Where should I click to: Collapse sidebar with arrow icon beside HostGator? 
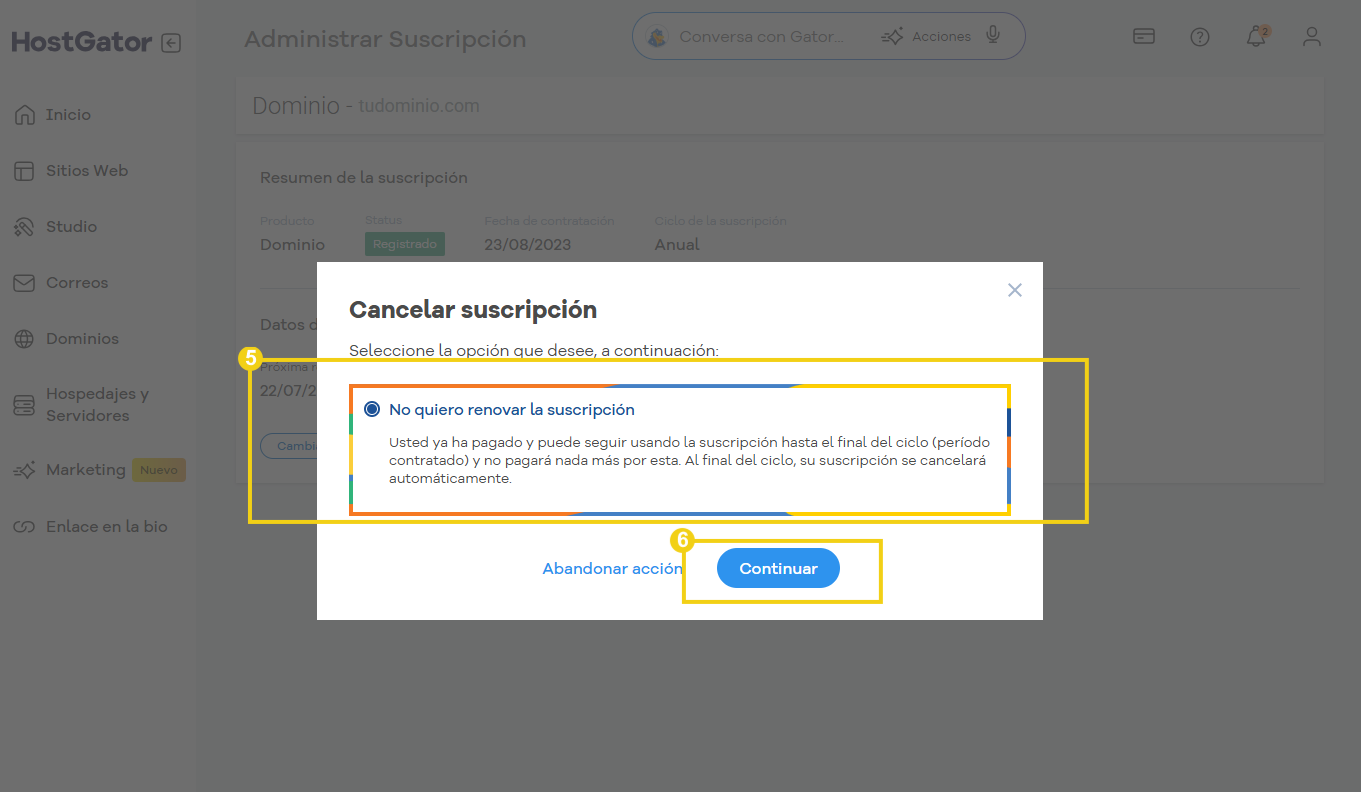pos(171,43)
